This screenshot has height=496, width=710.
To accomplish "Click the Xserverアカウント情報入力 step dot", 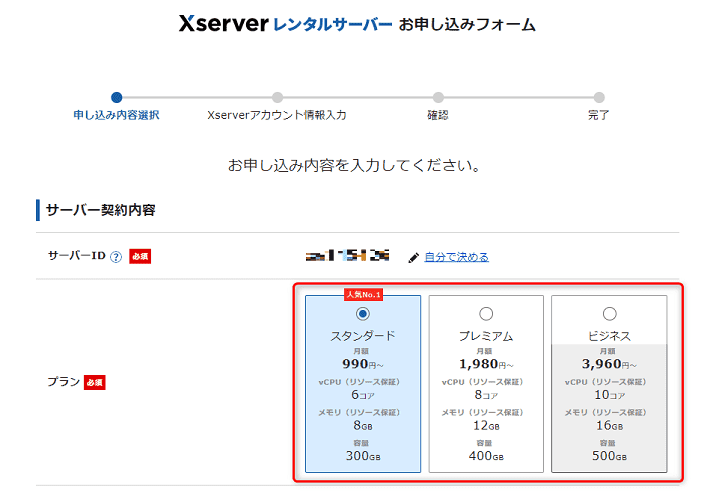I will tap(277, 97).
